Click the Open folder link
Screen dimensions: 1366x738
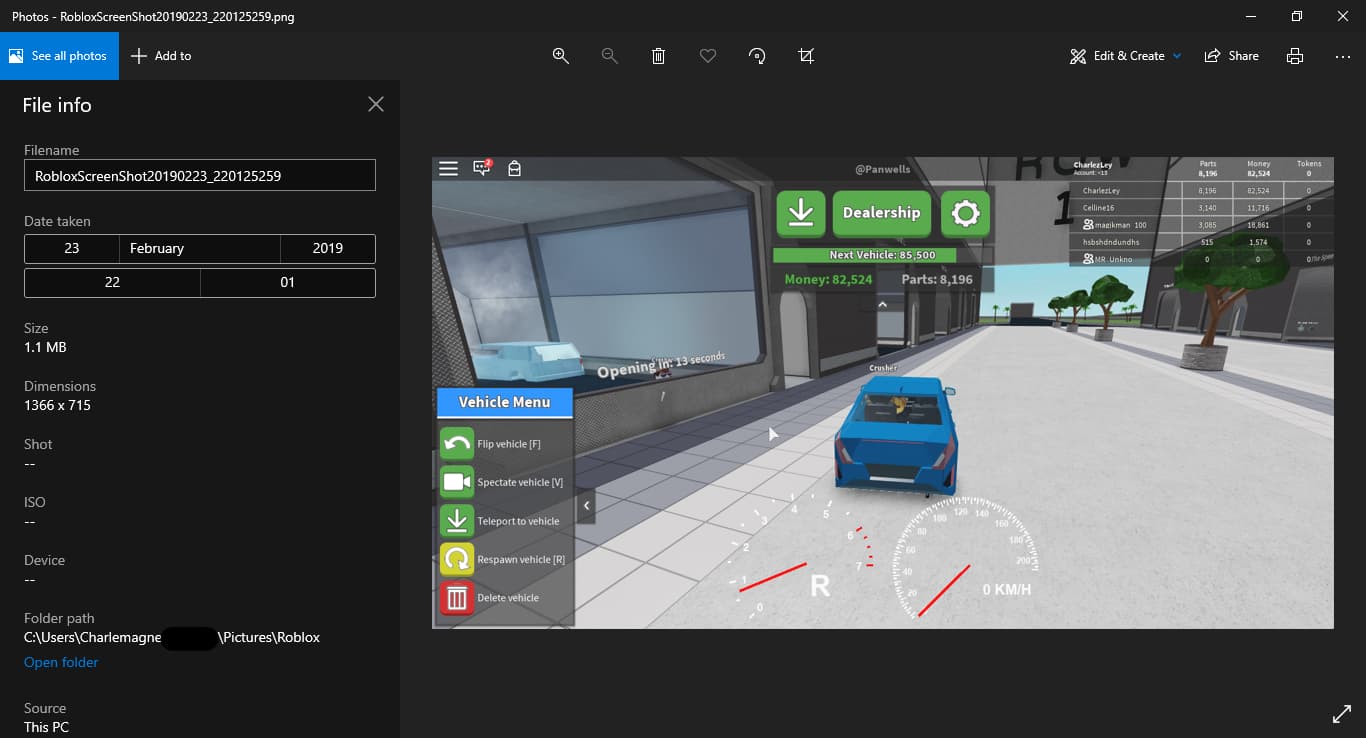coord(61,662)
